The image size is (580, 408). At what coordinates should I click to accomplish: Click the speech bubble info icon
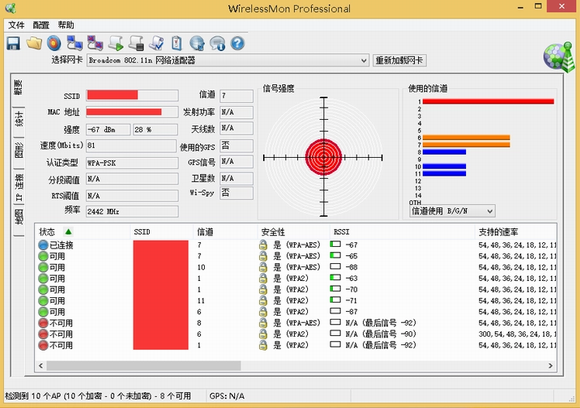[x=217, y=43]
